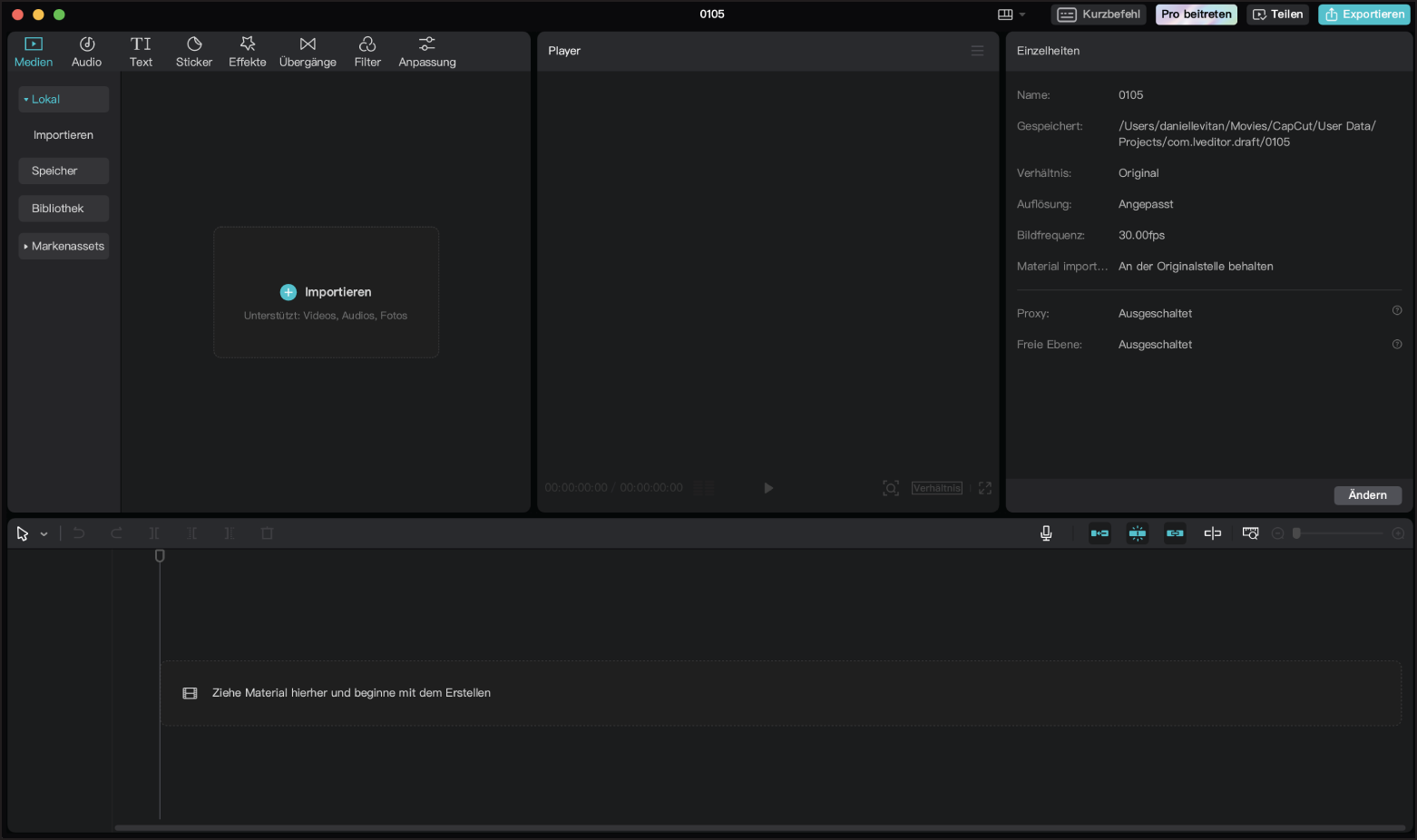
Task: Click the delete right trim tool
Action: pyautogui.click(x=230, y=533)
